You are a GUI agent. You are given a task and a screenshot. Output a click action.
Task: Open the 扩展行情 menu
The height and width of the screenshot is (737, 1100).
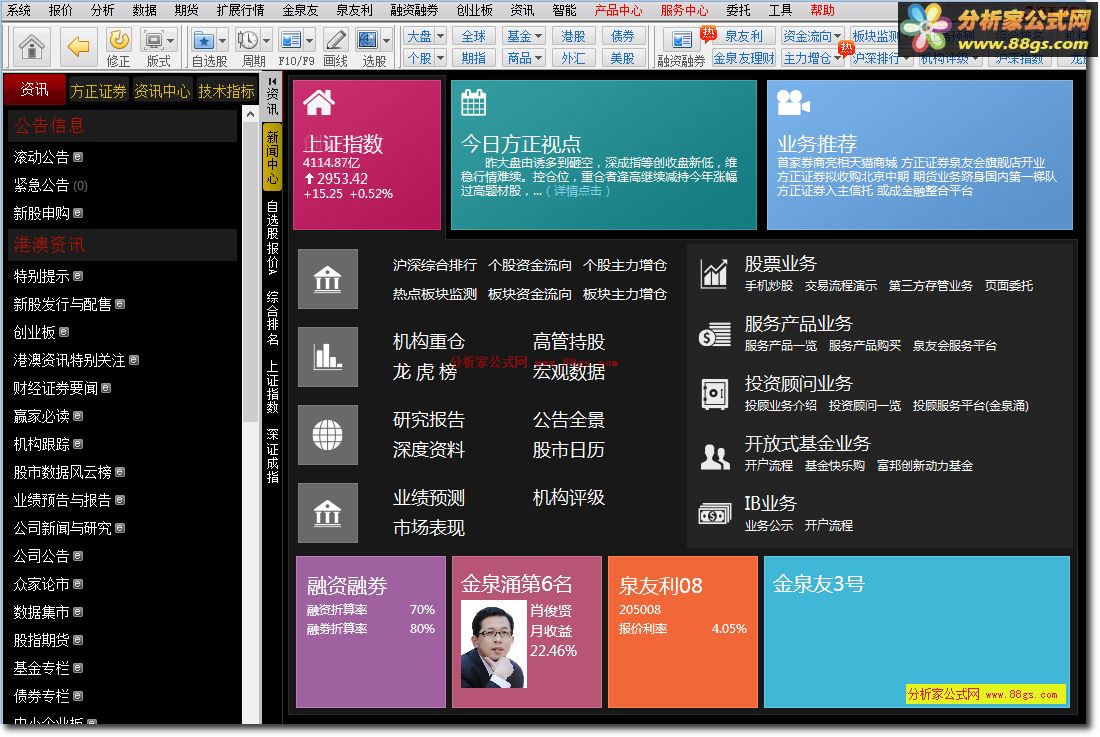241,10
